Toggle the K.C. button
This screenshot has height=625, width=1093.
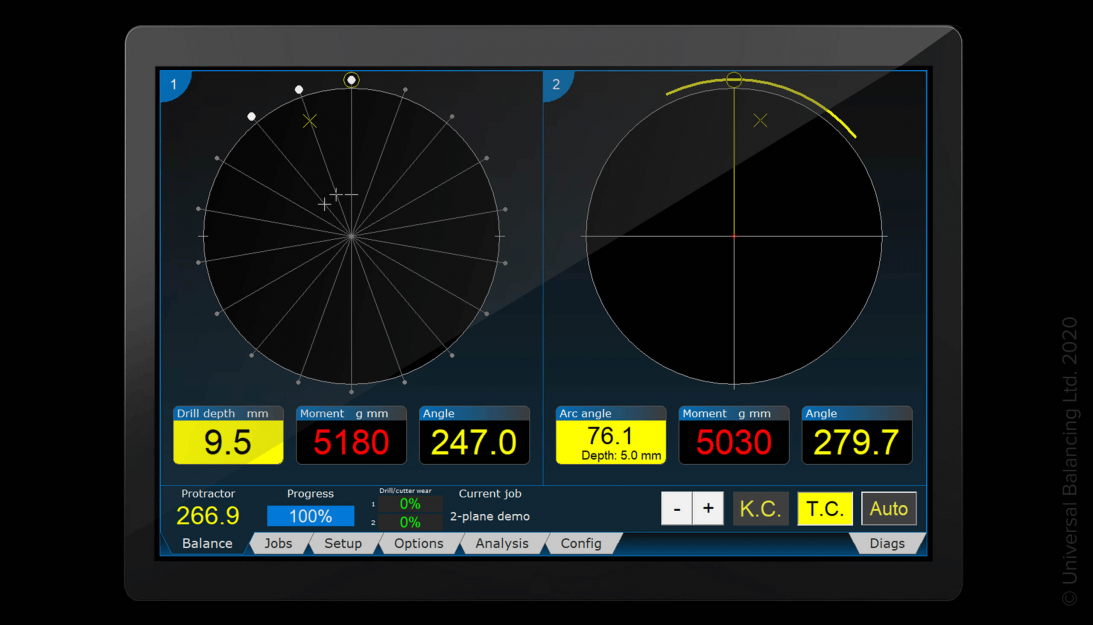click(x=760, y=509)
